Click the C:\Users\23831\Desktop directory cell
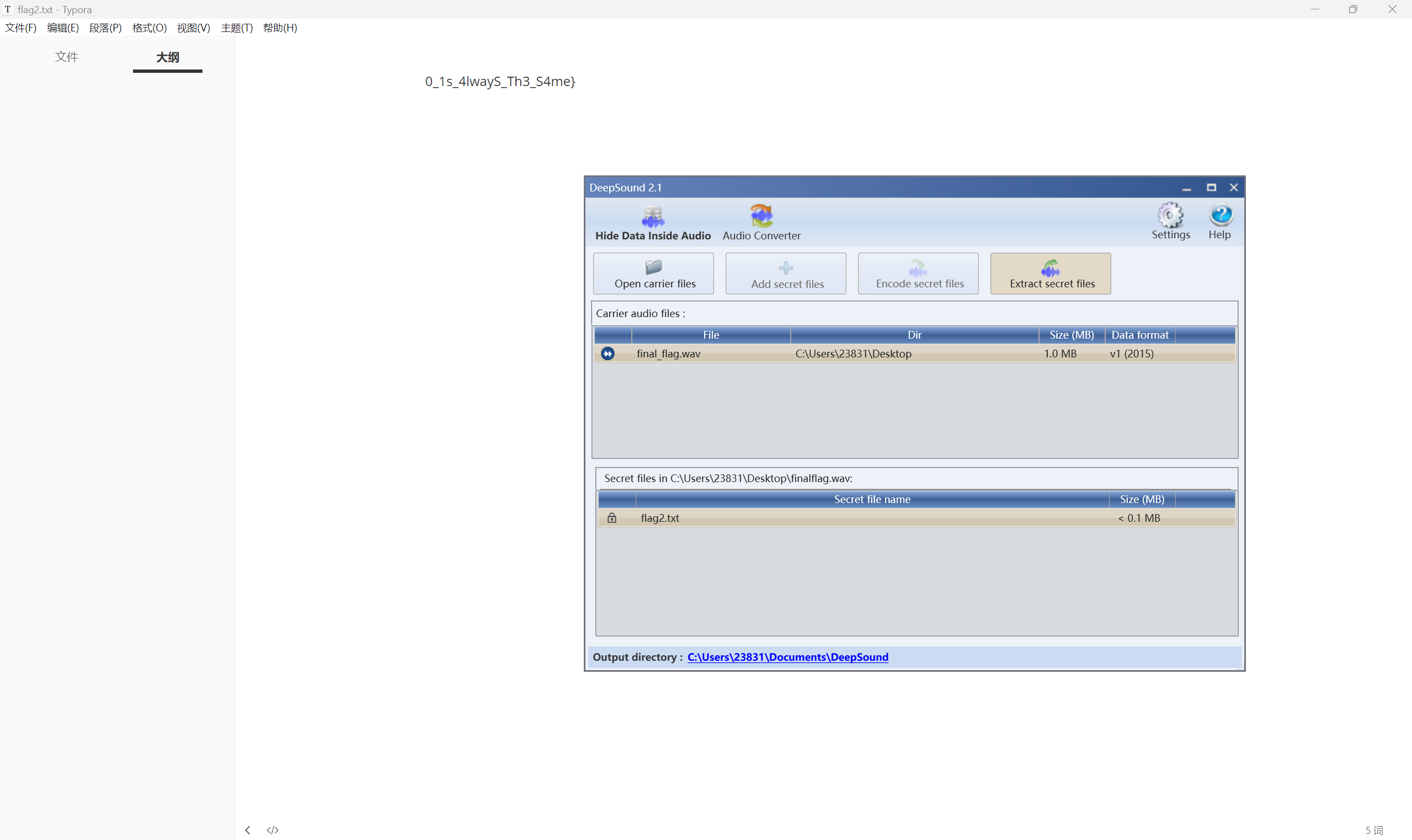The image size is (1412, 840). [853, 354]
